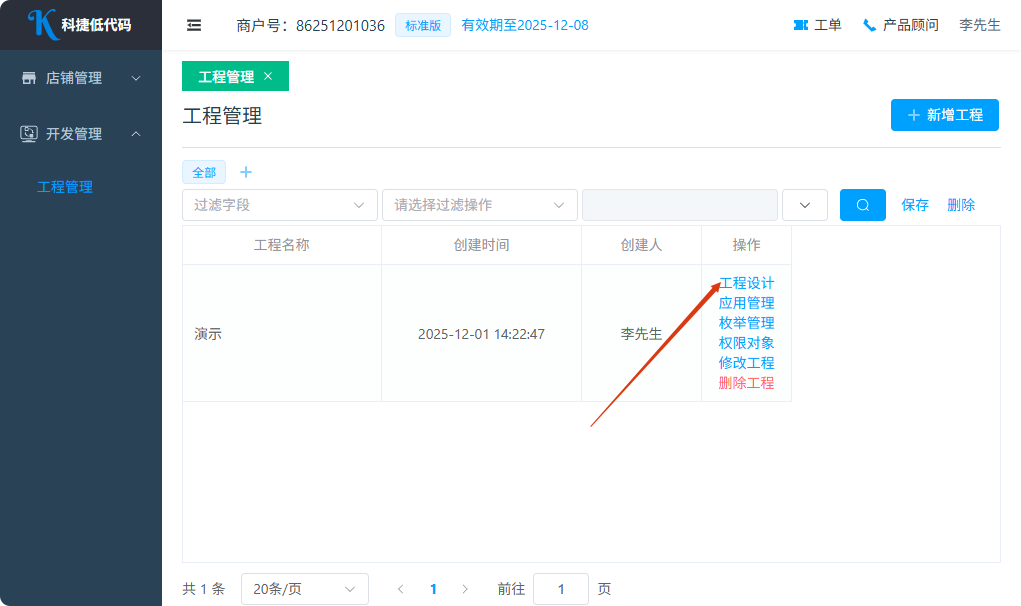Screen dimensions: 1021x606
Task: Close the 工程管理 tab with X
Action: click(x=268, y=76)
